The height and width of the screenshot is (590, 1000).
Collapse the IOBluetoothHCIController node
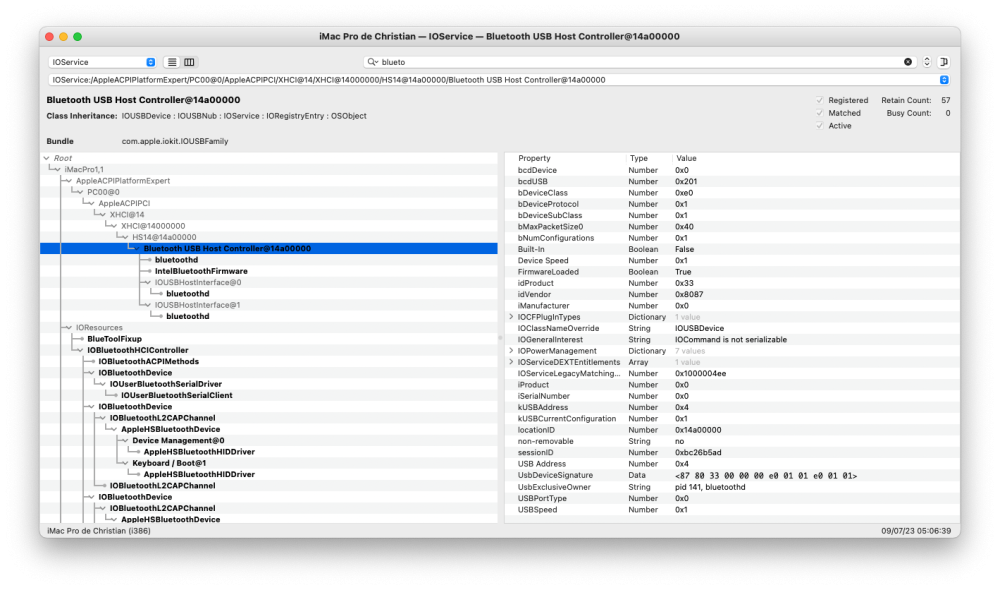[x=80, y=350]
